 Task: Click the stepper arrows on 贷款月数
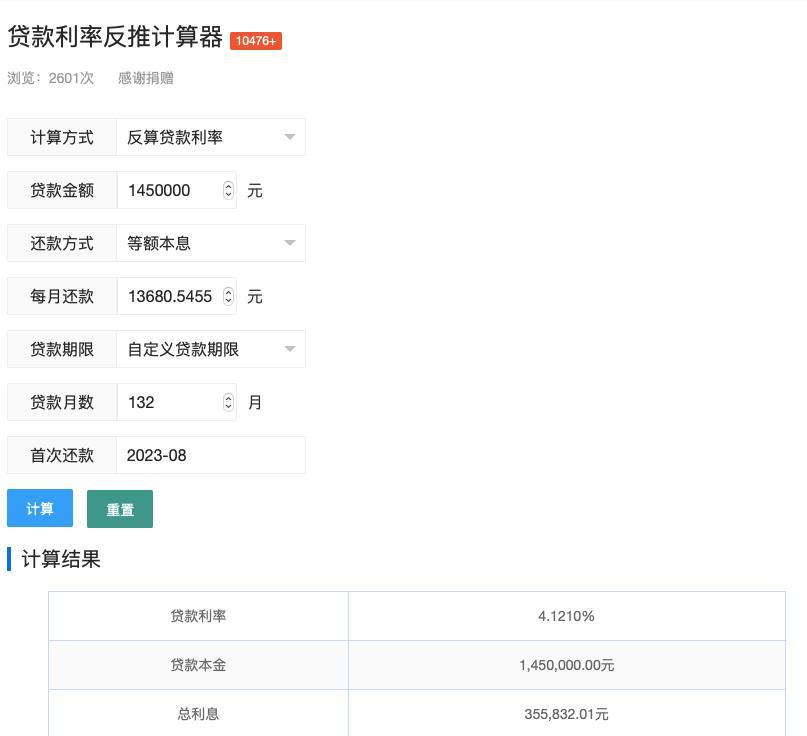tap(228, 402)
